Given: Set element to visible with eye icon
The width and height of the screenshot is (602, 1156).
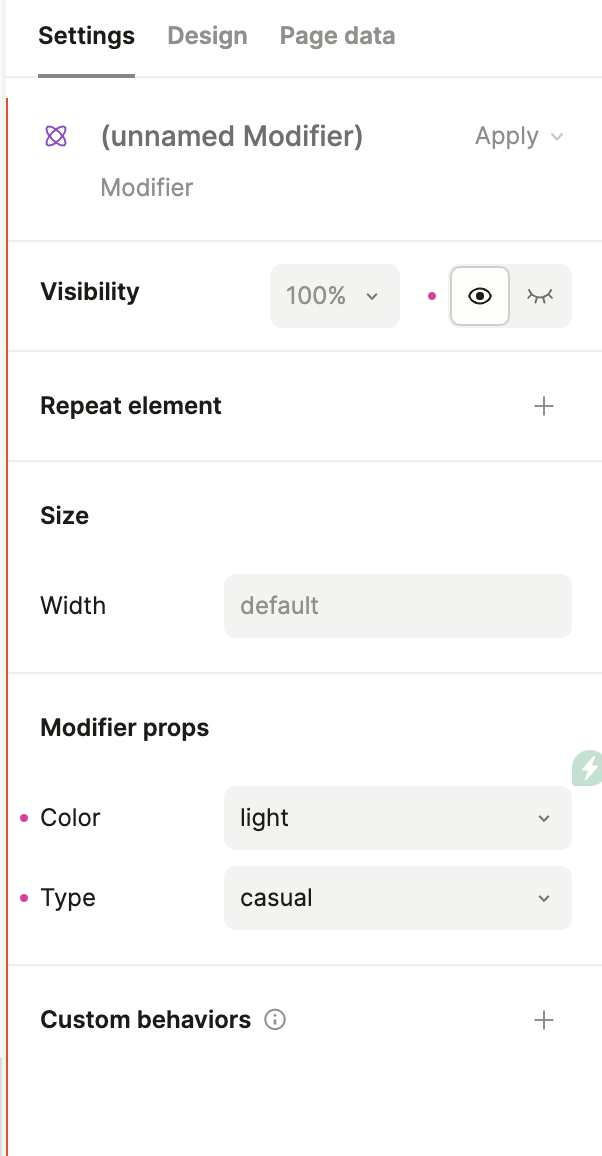Looking at the screenshot, I should point(480,296).
